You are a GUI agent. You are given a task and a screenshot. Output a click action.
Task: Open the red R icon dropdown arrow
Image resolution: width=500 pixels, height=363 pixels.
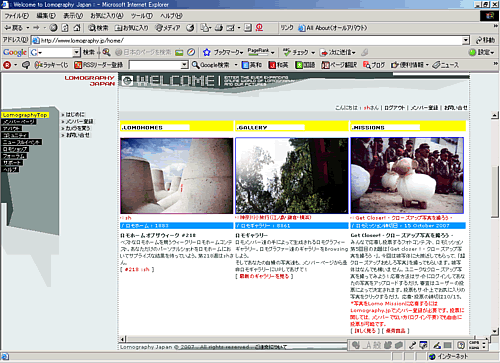click(x=15, y=65)
